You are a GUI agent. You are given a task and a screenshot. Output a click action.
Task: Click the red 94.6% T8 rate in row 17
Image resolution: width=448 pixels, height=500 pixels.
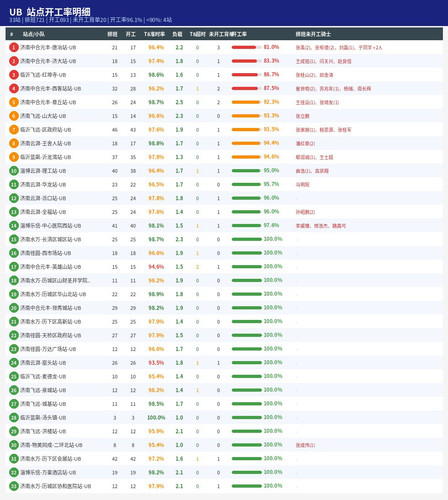(156, 267)
